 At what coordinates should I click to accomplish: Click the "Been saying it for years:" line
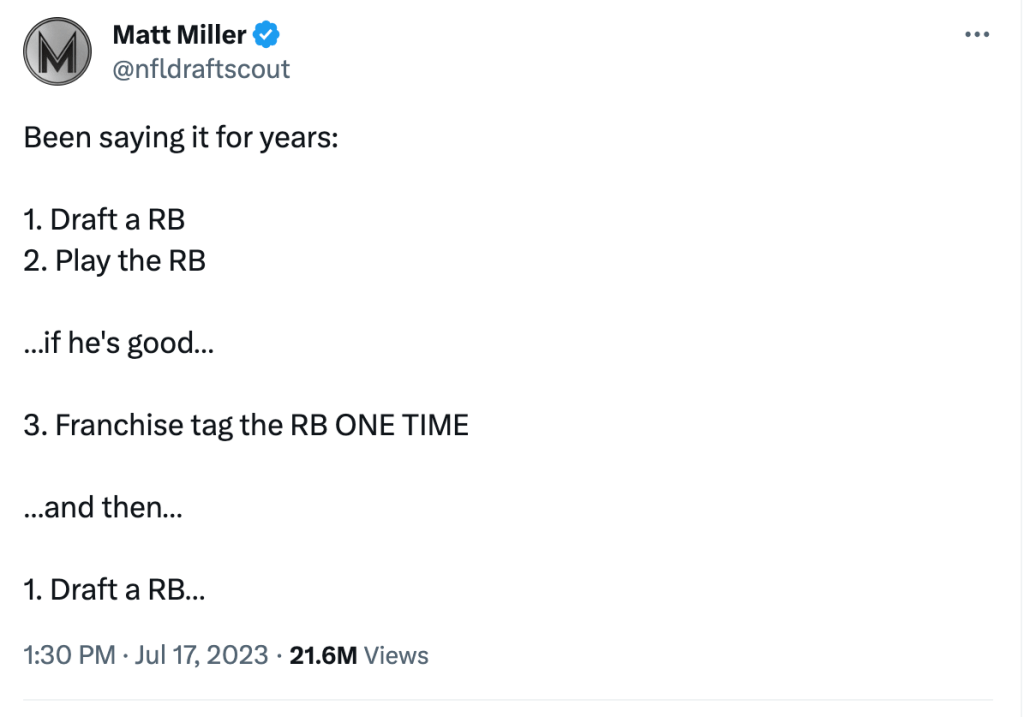coord(181,137)
